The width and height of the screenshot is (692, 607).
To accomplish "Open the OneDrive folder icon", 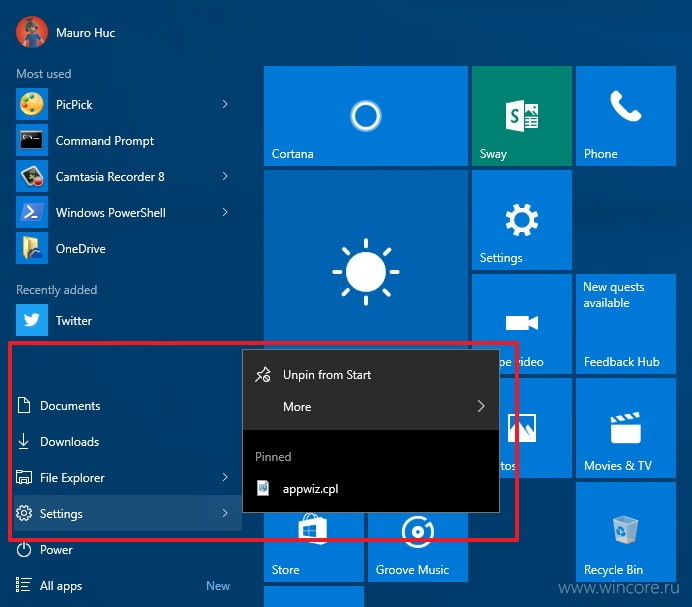I will [32, 248].
